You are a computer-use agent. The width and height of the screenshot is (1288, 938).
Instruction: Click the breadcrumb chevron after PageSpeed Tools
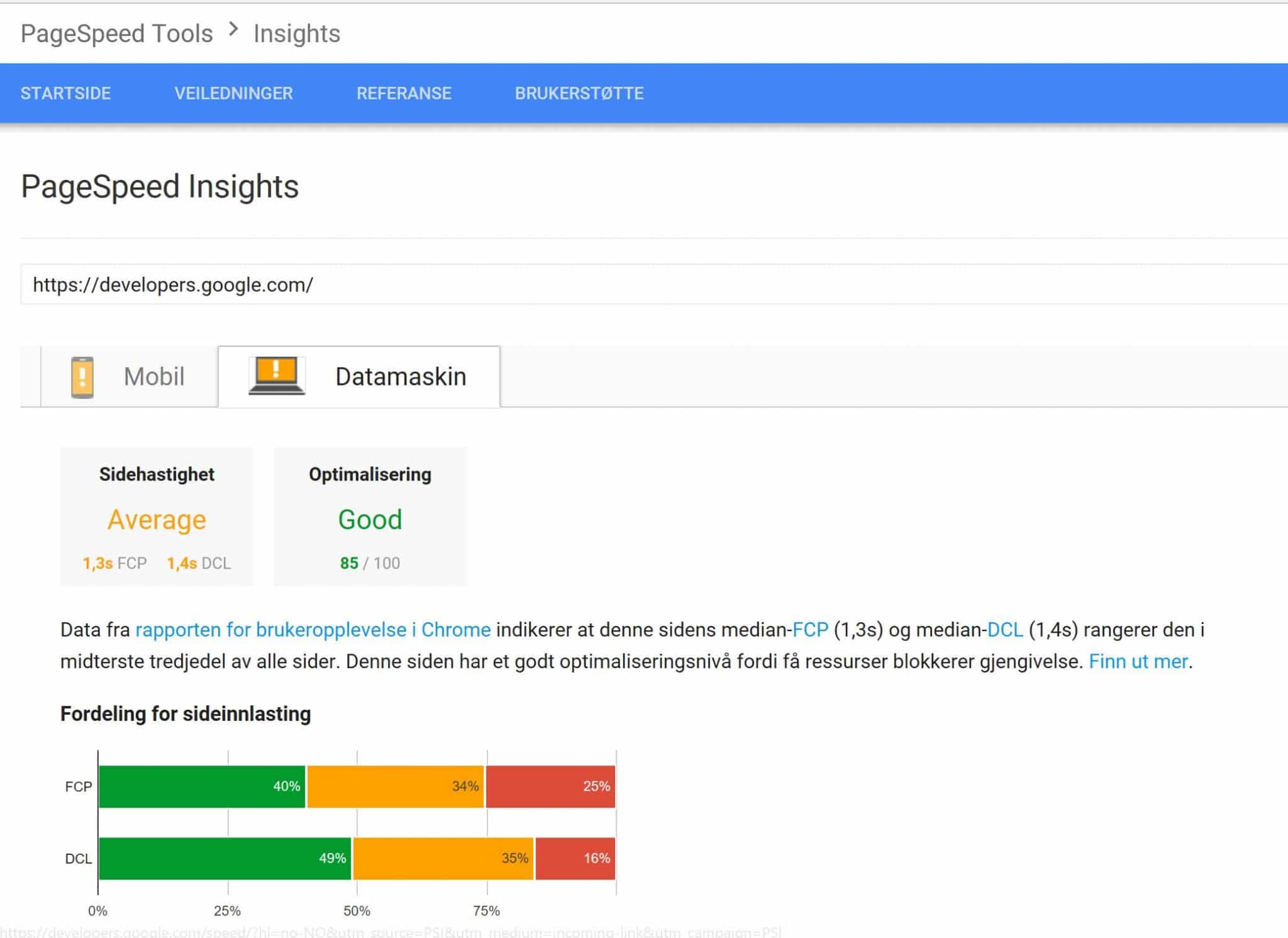(233, 30)
